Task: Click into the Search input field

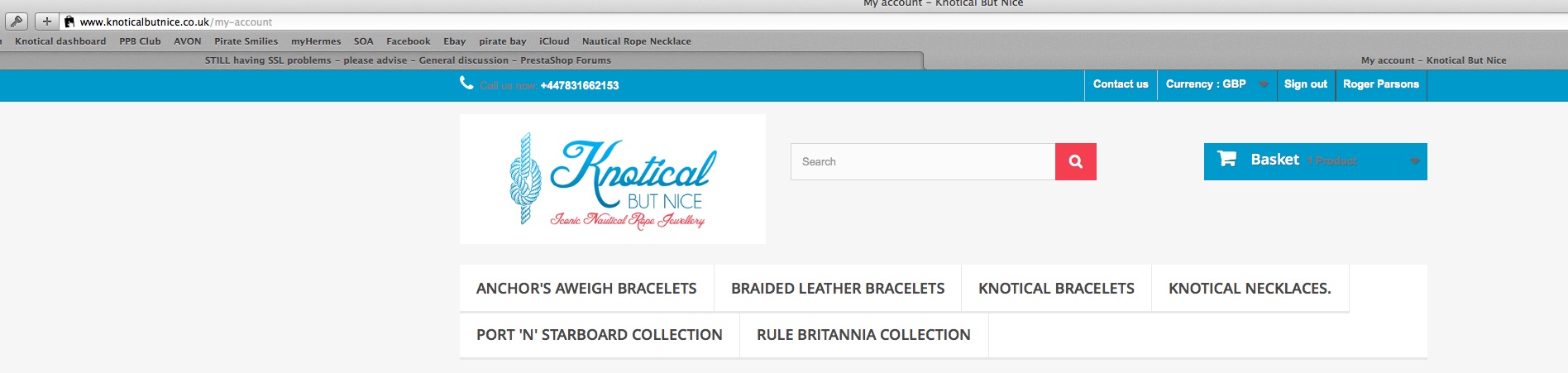Action: tap(923, 161)
